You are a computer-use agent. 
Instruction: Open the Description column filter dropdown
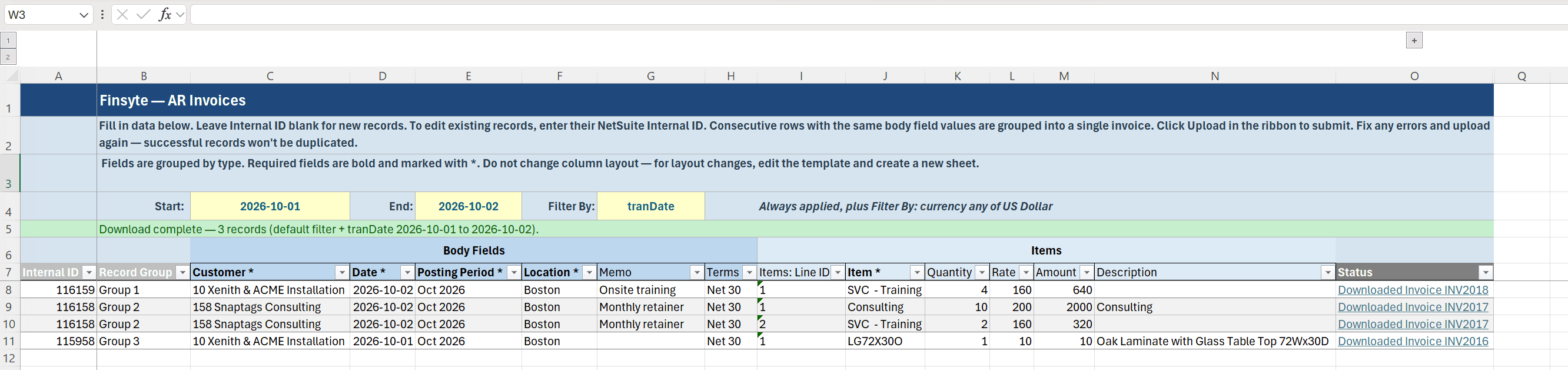(1328, 272)
